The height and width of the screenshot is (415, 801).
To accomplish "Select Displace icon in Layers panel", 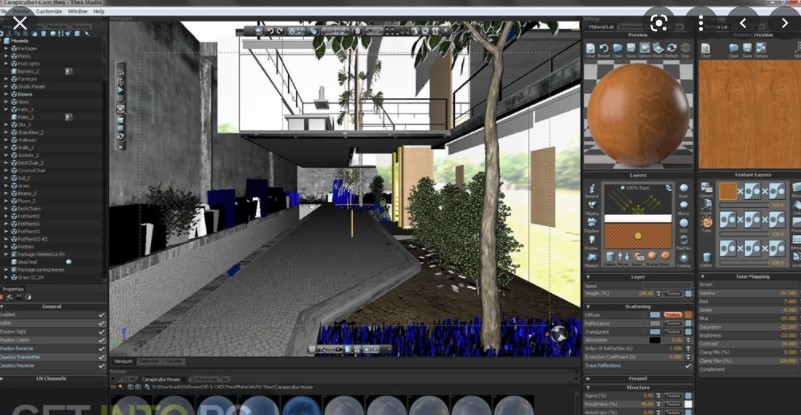I will [592, 225].
